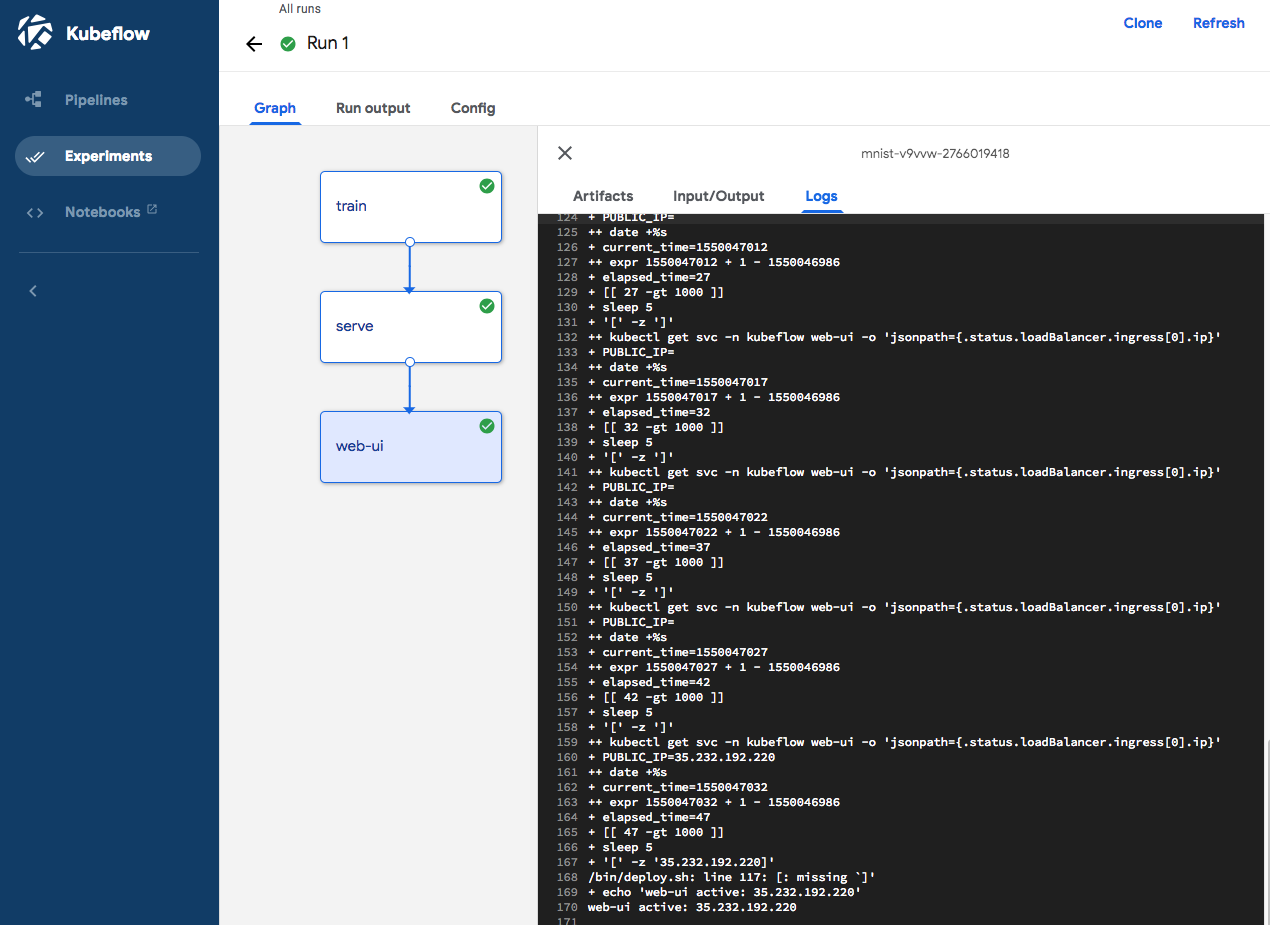Switch to the Run output tab
The image size is (1270, 925).
[x=373, y=108]
